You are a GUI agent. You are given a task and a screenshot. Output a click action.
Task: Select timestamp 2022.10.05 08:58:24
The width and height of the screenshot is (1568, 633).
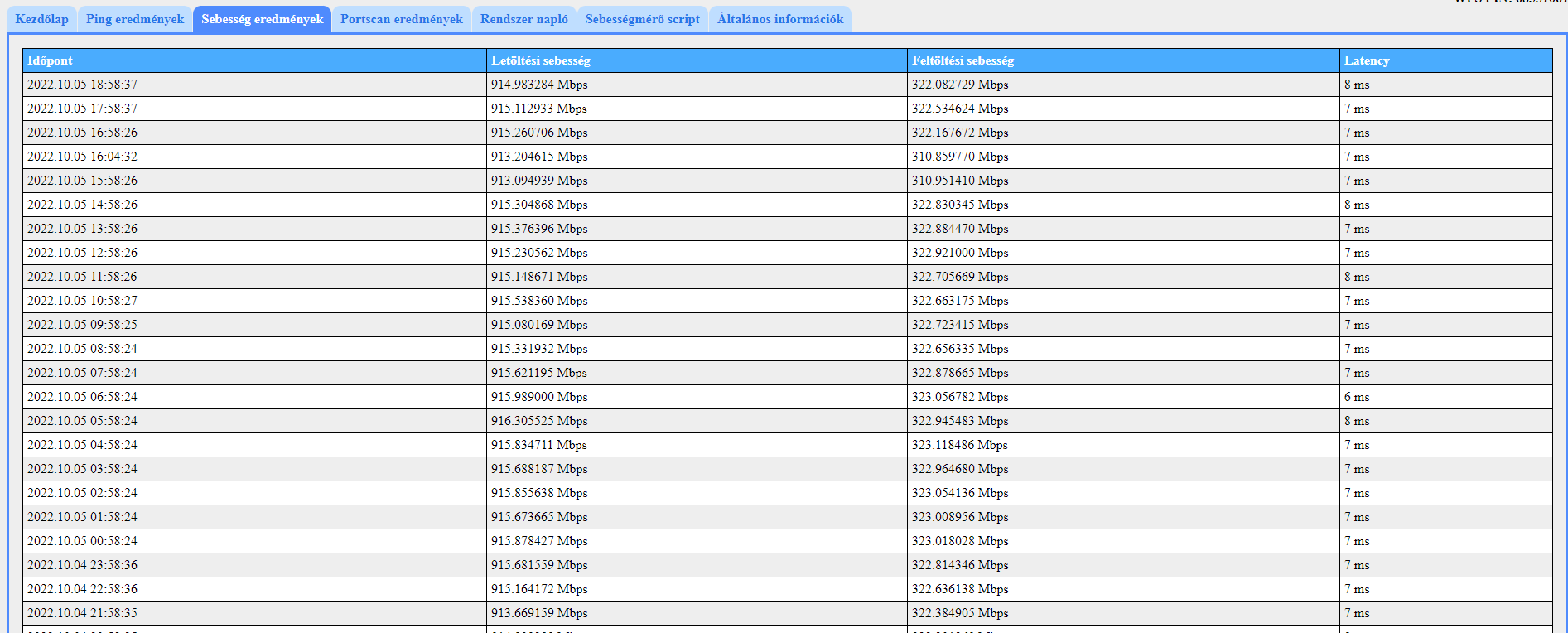pyautogui.click(x=83, y=349)
